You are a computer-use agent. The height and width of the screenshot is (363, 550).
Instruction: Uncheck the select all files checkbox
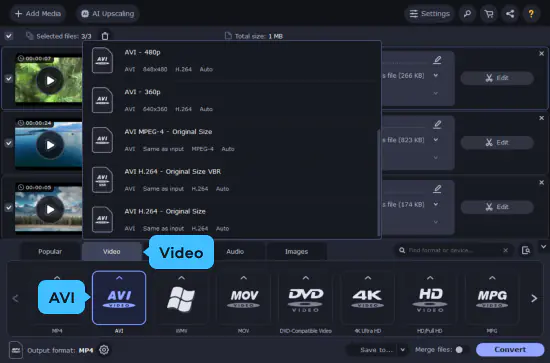point(9,36)
